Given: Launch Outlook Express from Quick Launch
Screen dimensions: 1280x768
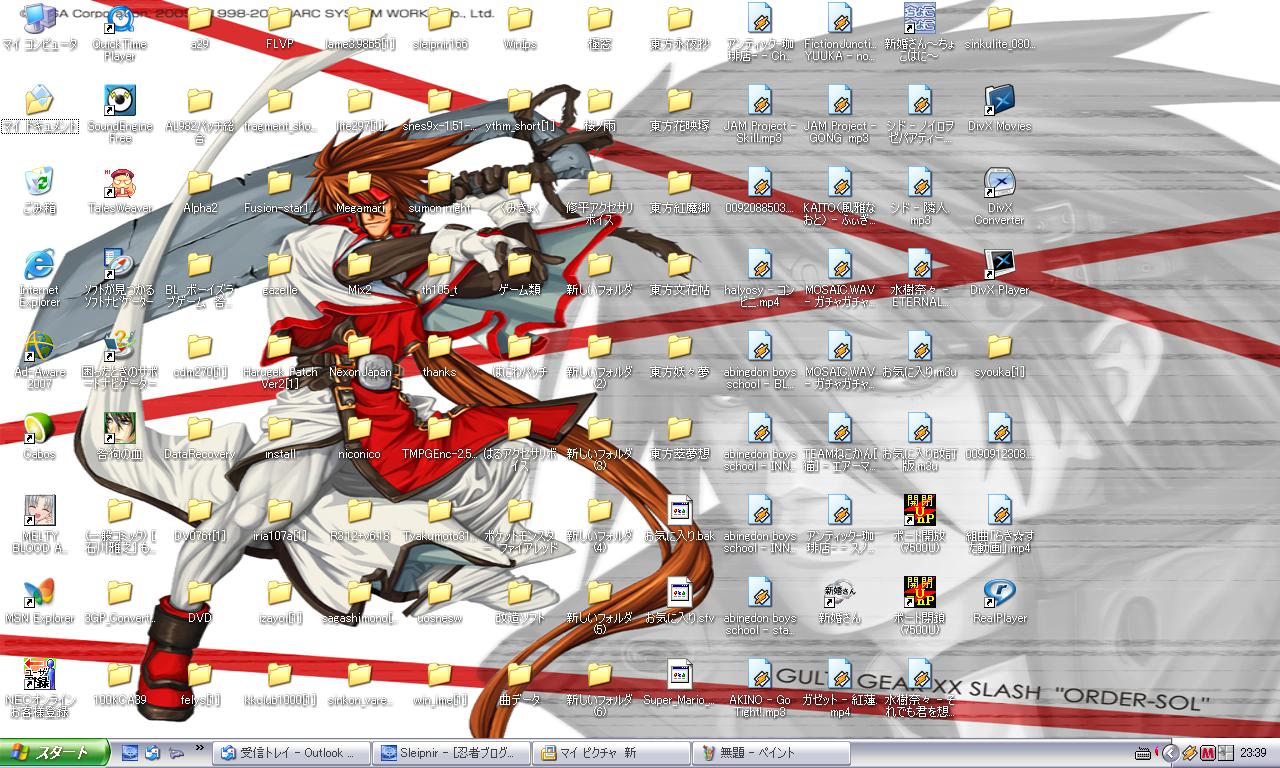Looking at the screenshot, I should 153,753.
